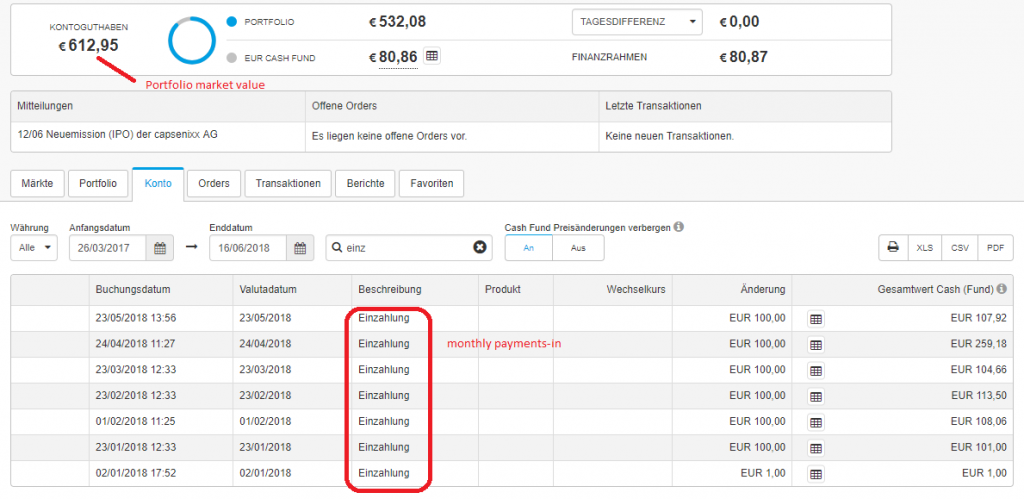The image size is (1024, 499).
Task: Clear the search field with the X icon
Action: coord(479,248)
